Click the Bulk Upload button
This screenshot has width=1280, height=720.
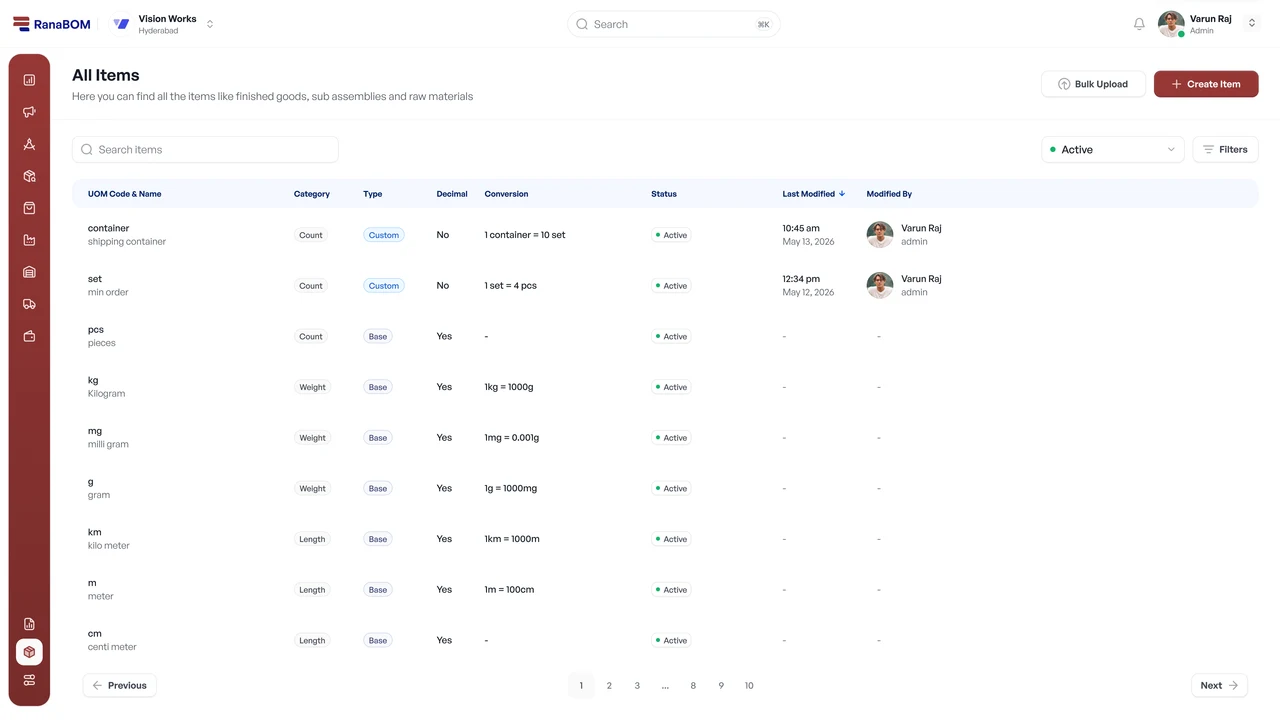(1093, 84)
